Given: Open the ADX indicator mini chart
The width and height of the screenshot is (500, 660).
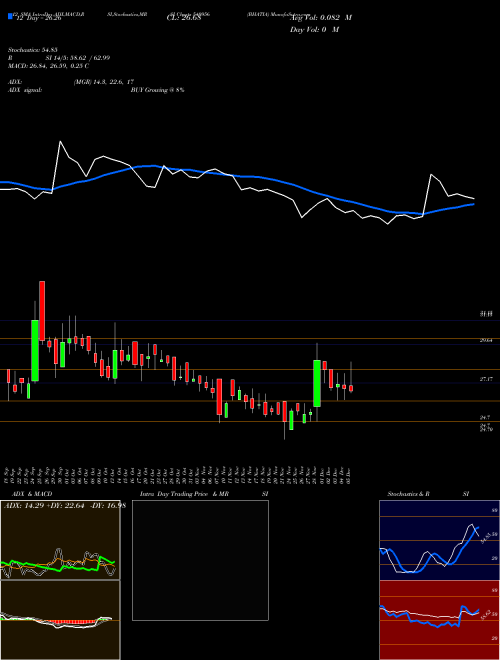Looking at the screenshot, I should click(60, 540).
